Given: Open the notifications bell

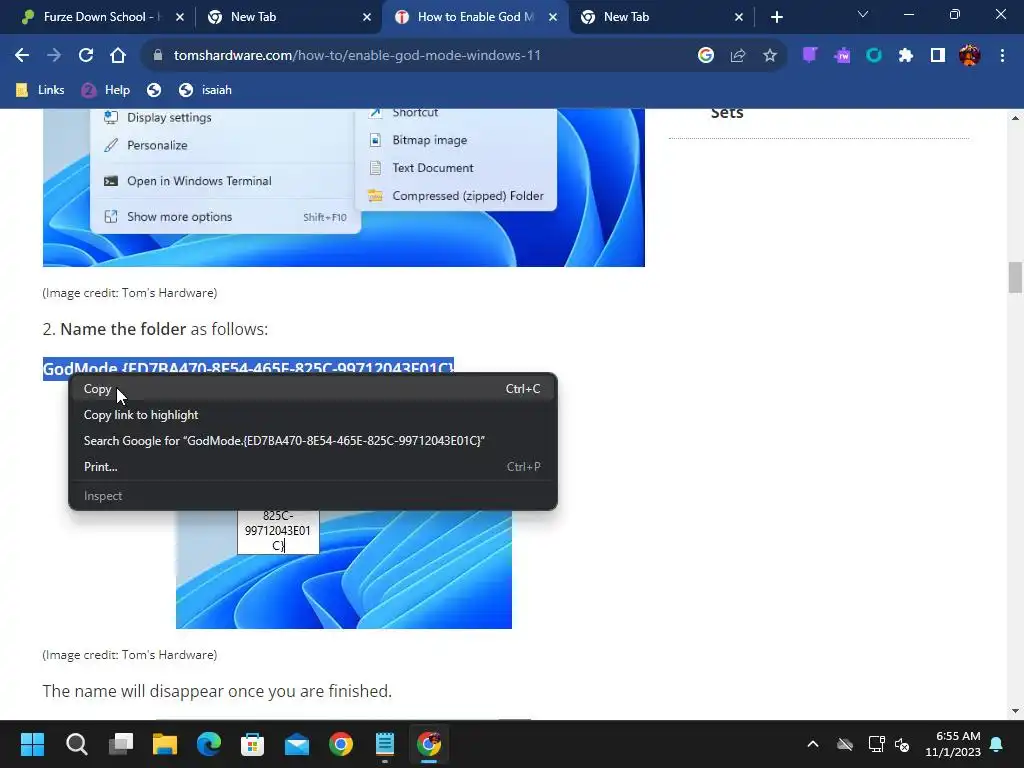Looking at the screenshot, I should coord(997,744).
